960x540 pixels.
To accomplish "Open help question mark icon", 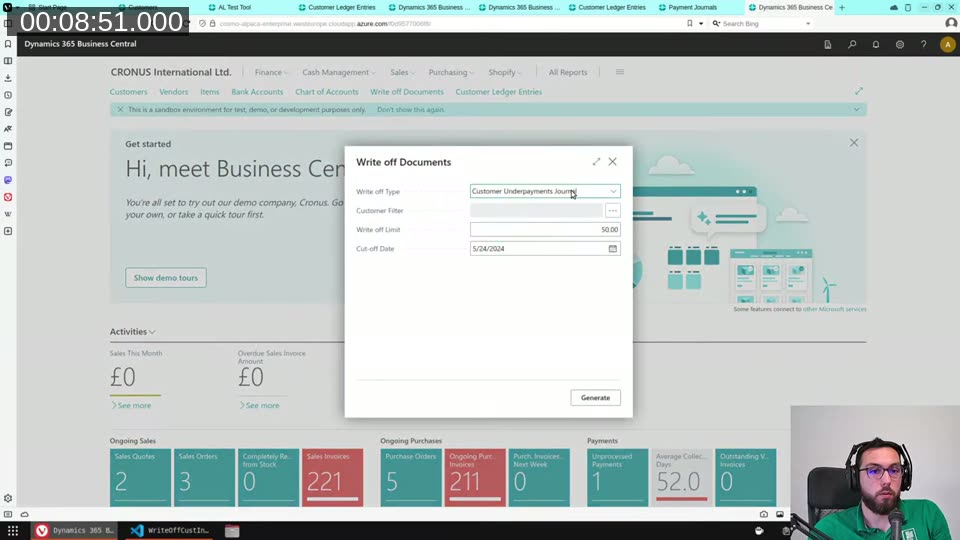I will click(x=923, y=44).
